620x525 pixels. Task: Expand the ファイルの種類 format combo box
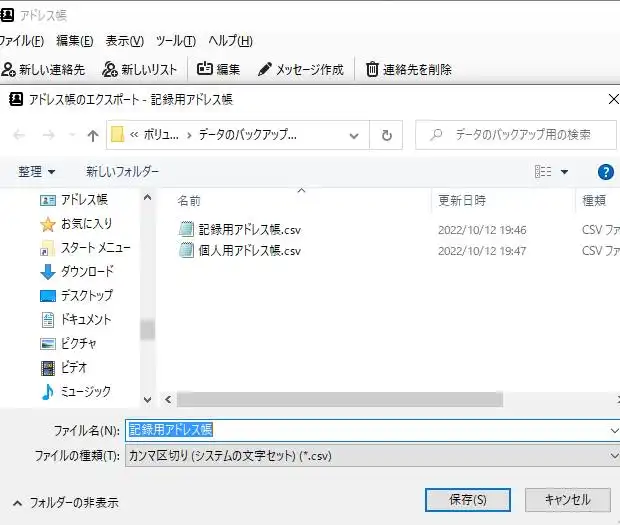click(x=372, y=455)
